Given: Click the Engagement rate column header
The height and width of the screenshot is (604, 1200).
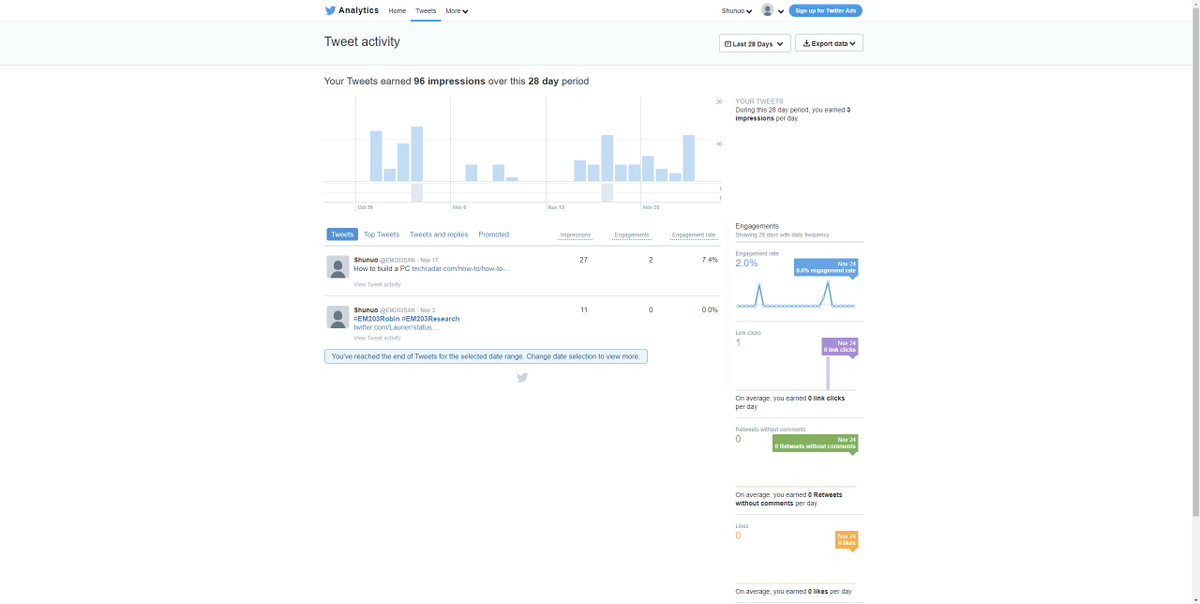Looking at the screenshot, I should click(x=693, y=235).
